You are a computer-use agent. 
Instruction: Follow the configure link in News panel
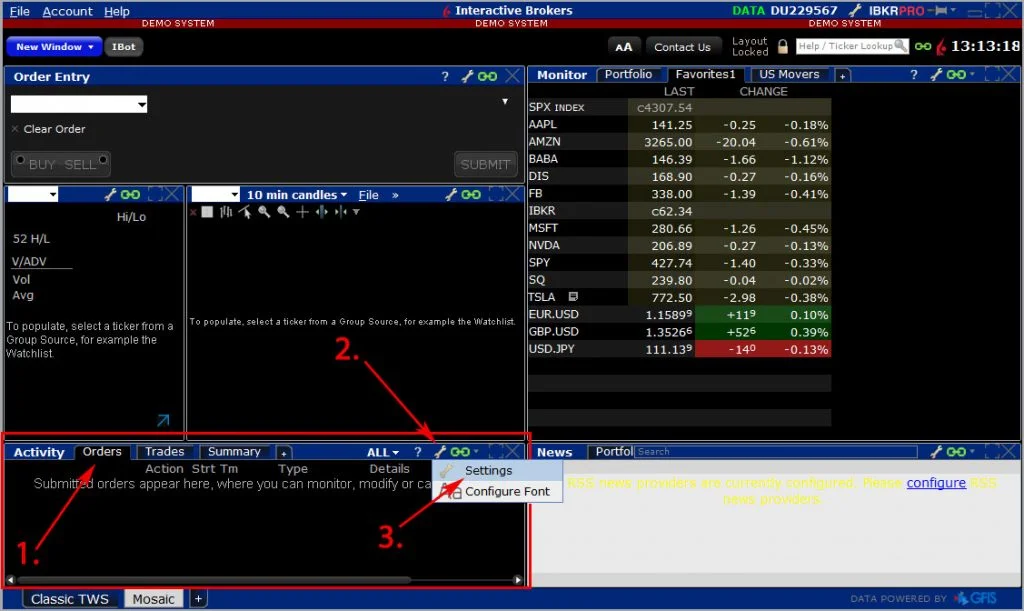click(936, 482)
